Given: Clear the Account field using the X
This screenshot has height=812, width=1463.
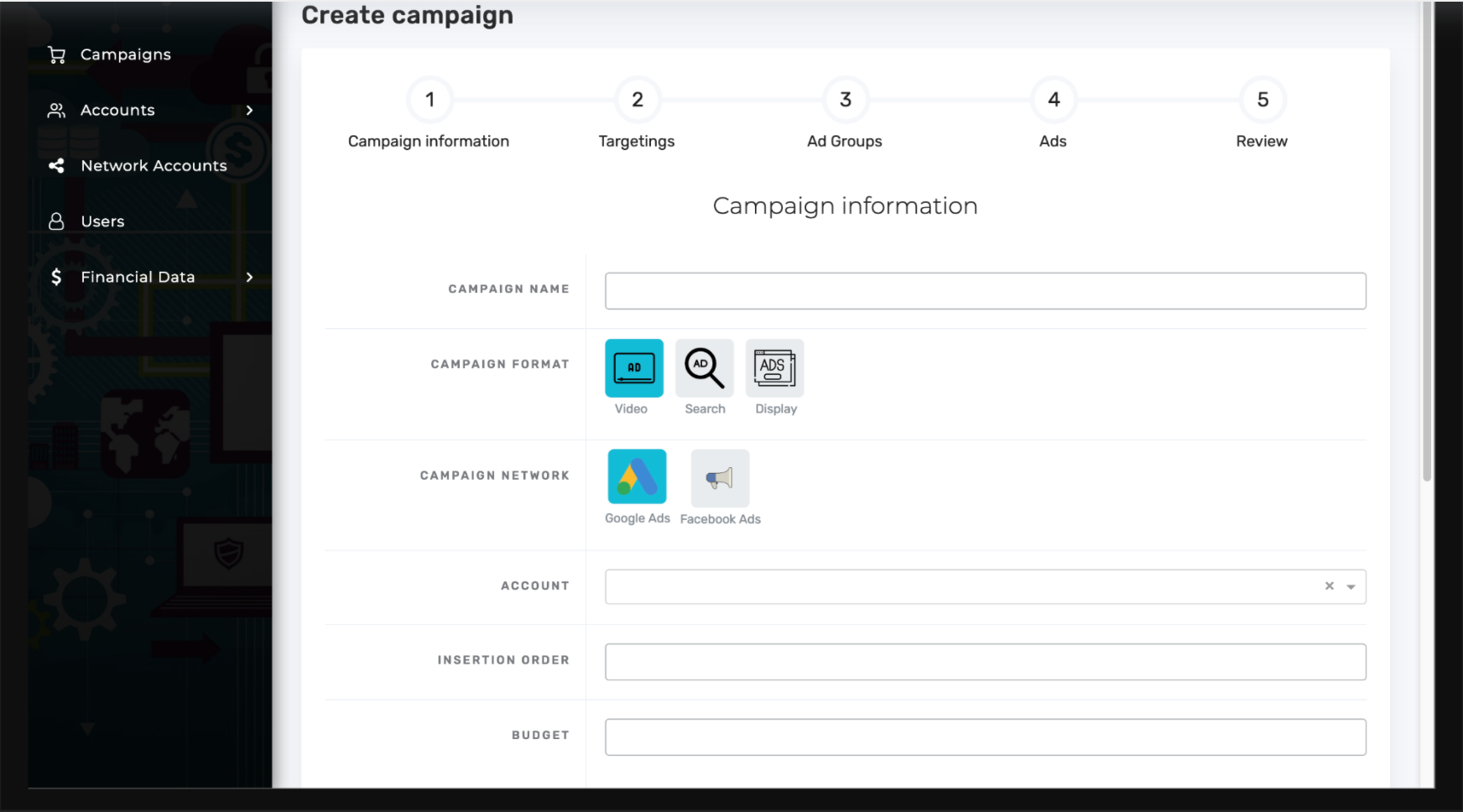Looking at the screenshot, I should pyautogui.click(x=1330, y=586).
